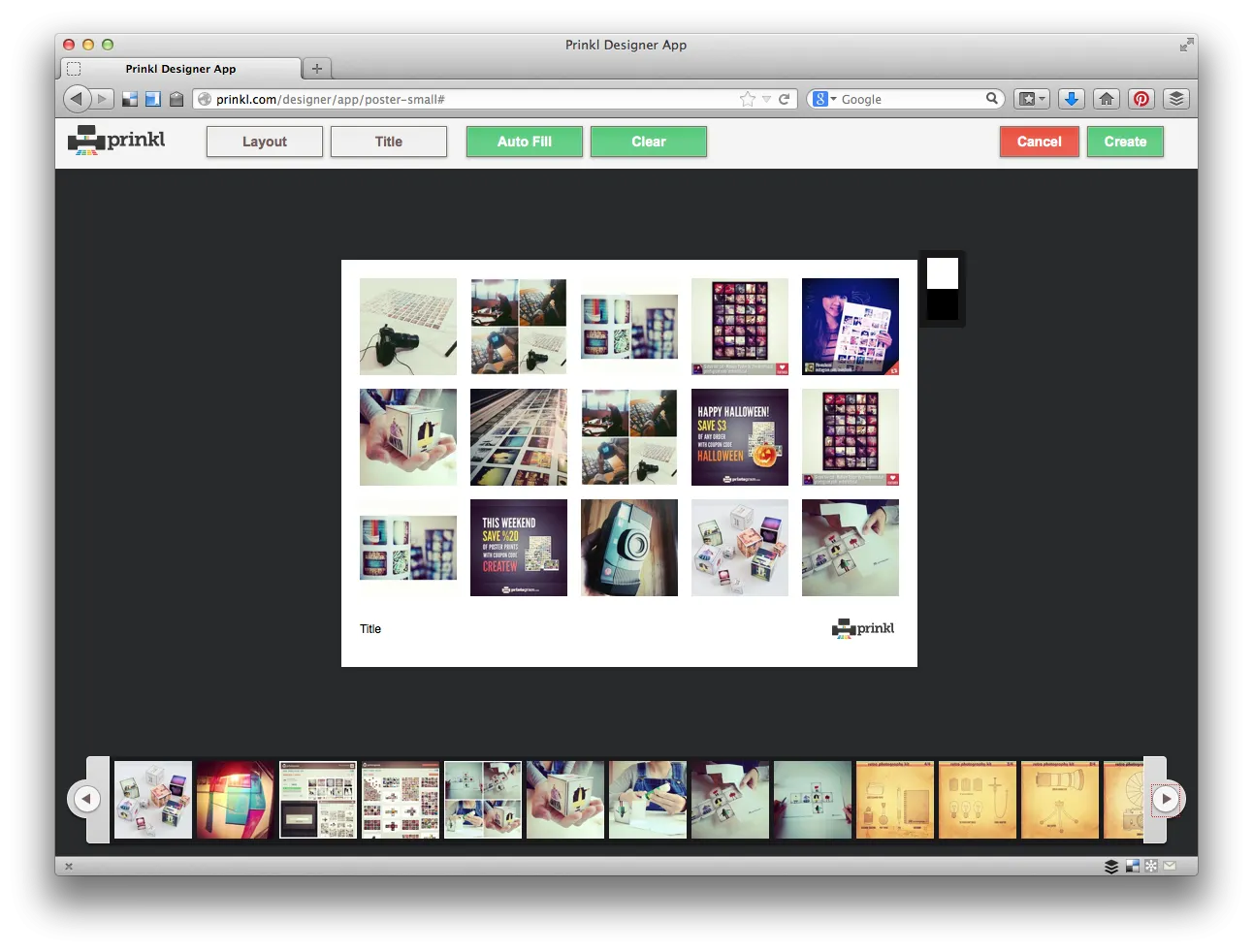Click the browser back arrow button
The image size is (1253, 952).
(77, 99)
